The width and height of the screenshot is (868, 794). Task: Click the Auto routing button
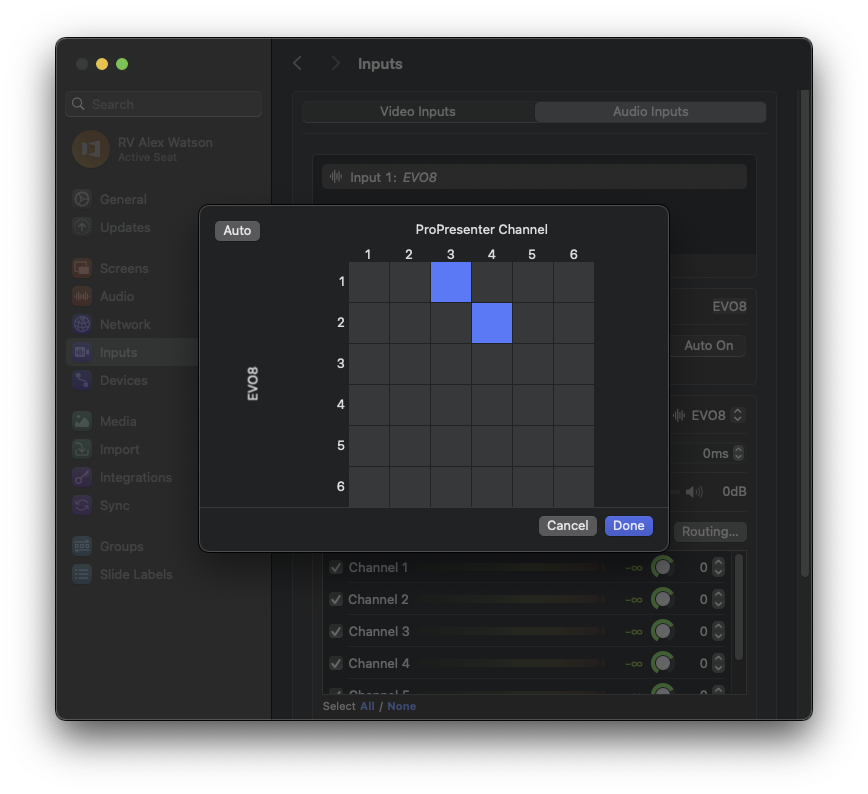coord(237,230)
